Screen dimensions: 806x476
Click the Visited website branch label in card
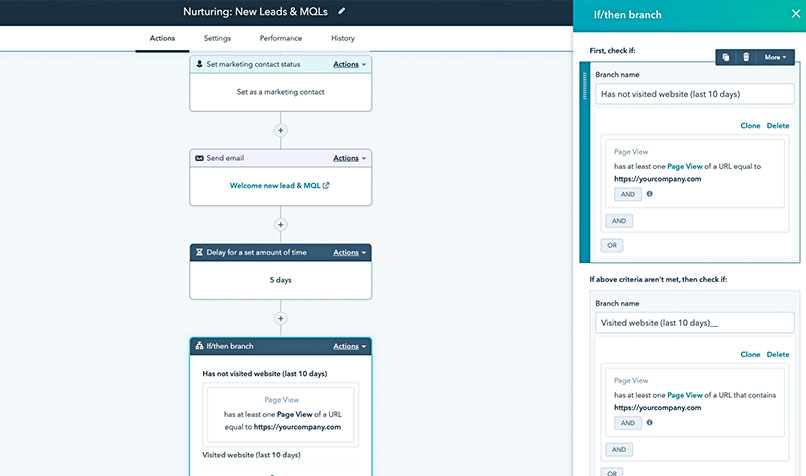point(251,455)
